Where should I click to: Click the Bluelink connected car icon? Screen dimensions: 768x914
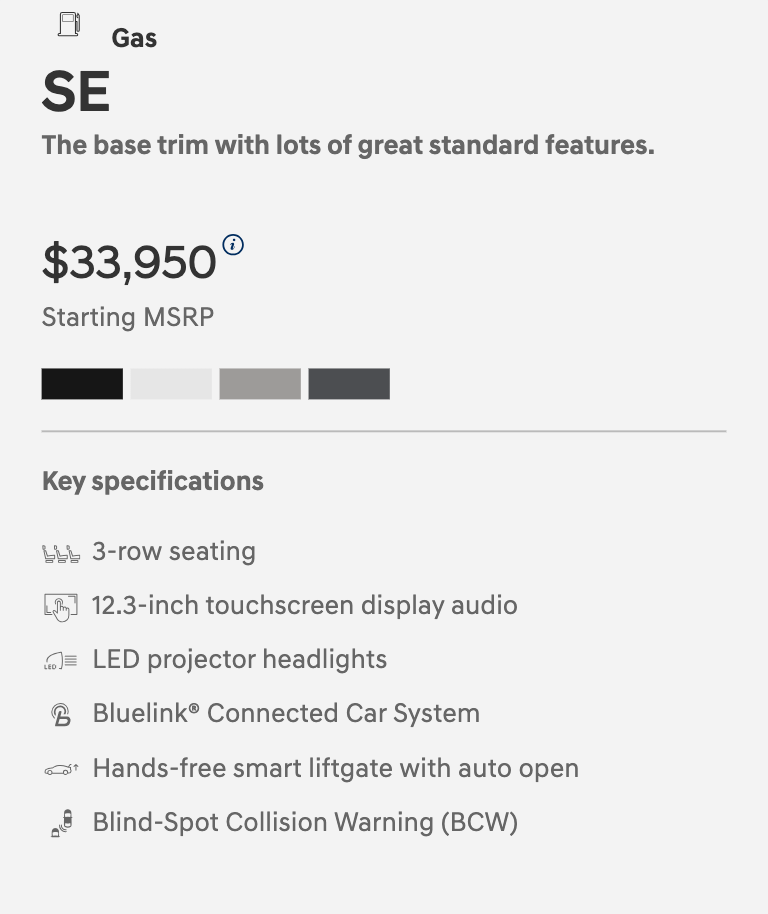[60, 715]
